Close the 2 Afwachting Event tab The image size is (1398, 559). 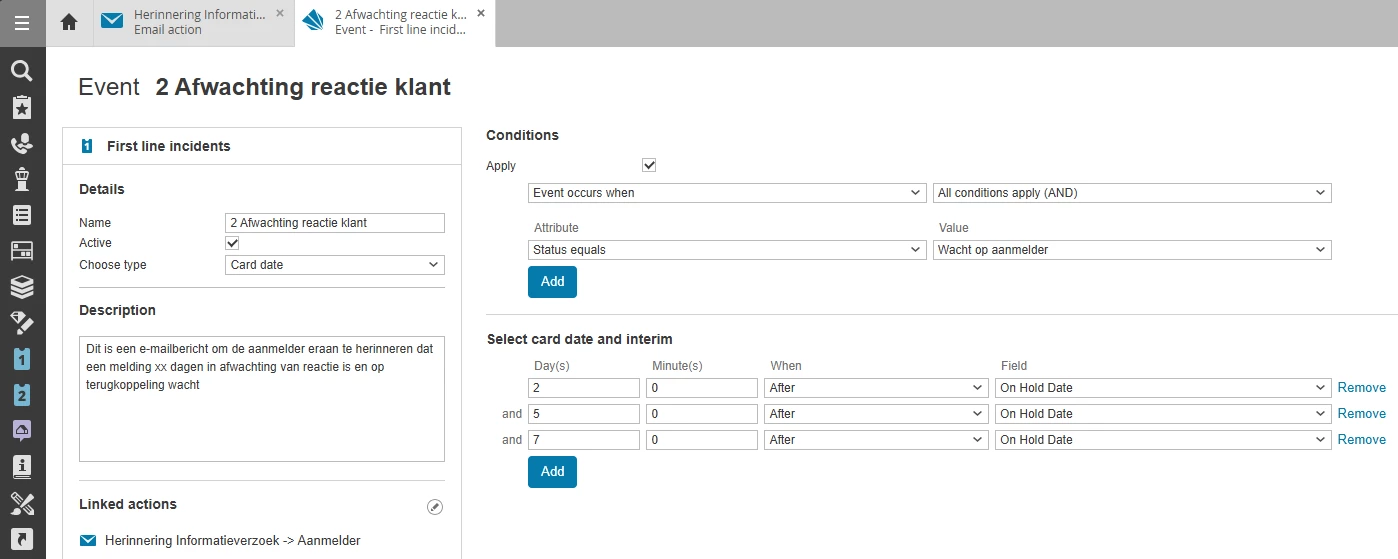click(x=481, y=13)
